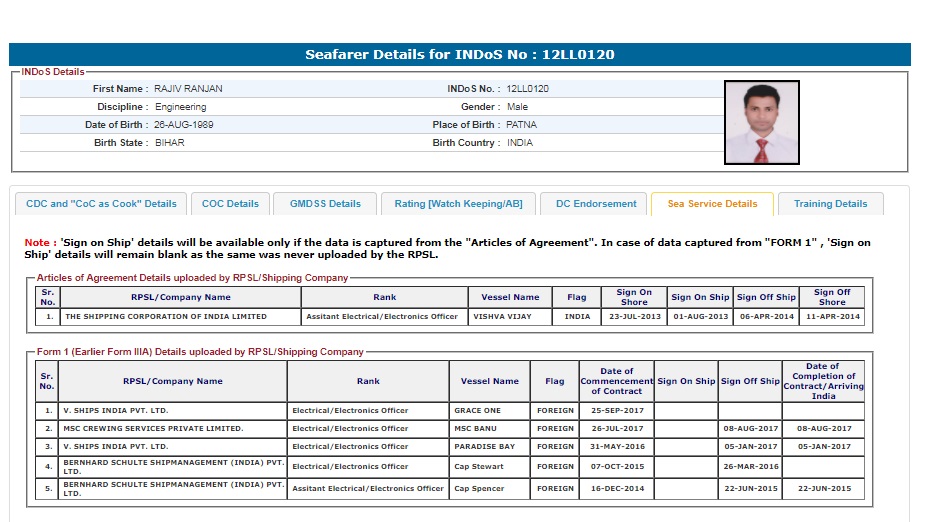
Task: Click the seafarer's profile photo
Action: pyautogui.click(x=761, y=123)
